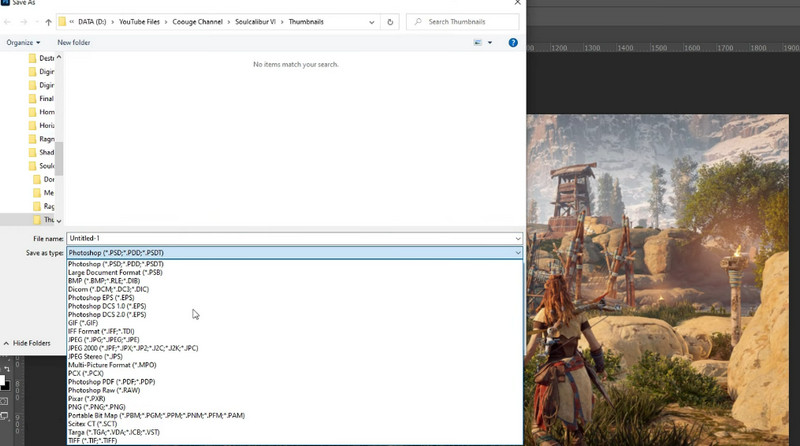The width and height of the screenshot is (800, 446).
Task: Click the Up one level arrow
Action: coord(48,22)
